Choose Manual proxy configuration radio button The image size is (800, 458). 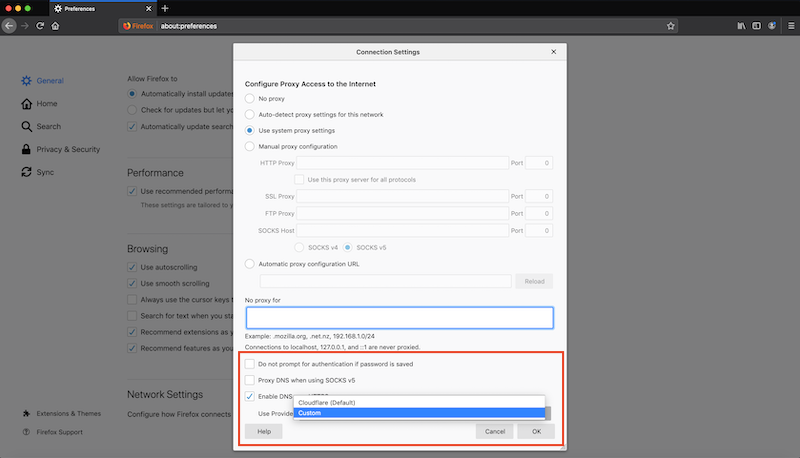[250, 147]
